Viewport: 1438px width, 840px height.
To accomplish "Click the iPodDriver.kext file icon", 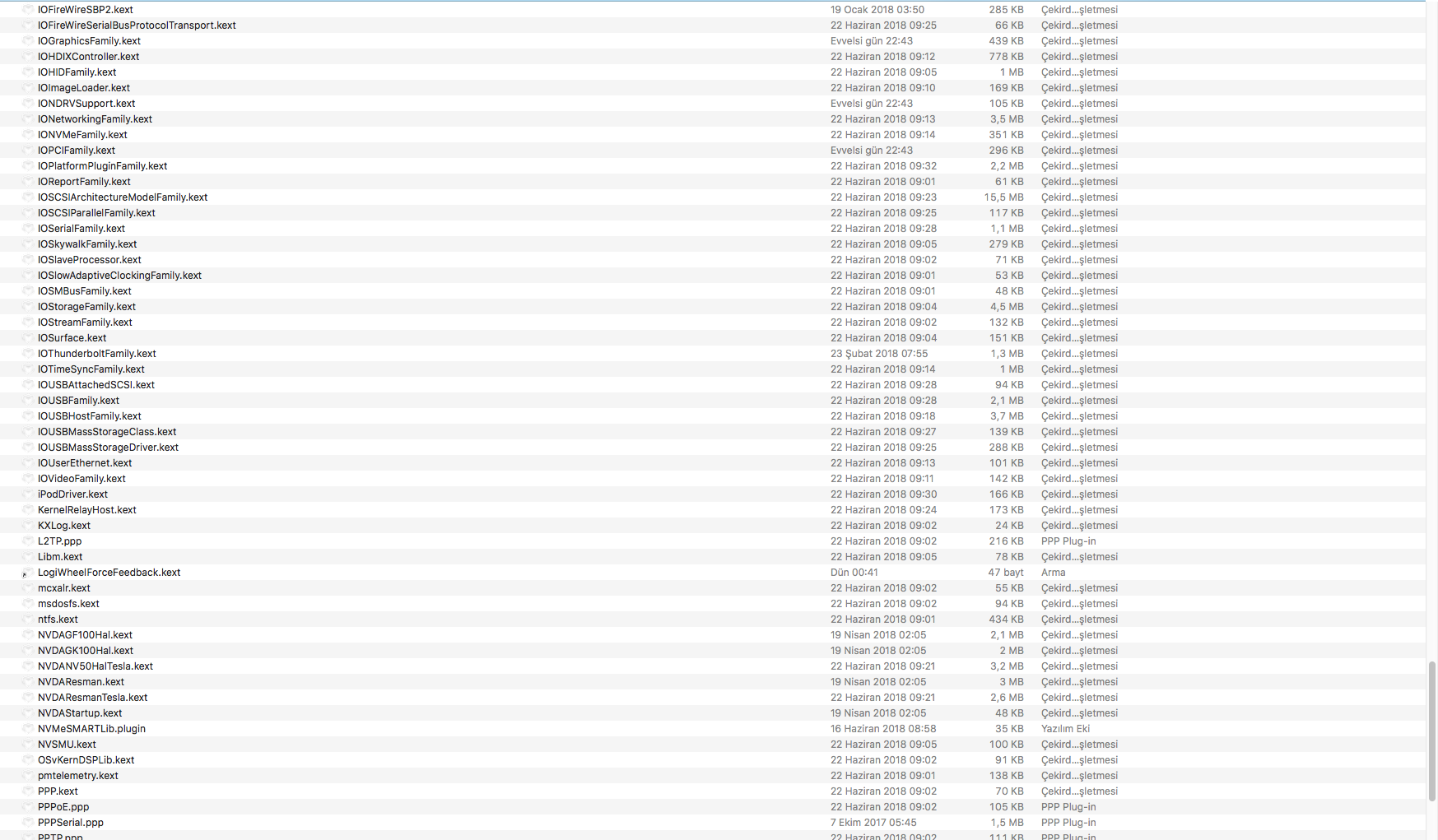I will tap(28, 494).
